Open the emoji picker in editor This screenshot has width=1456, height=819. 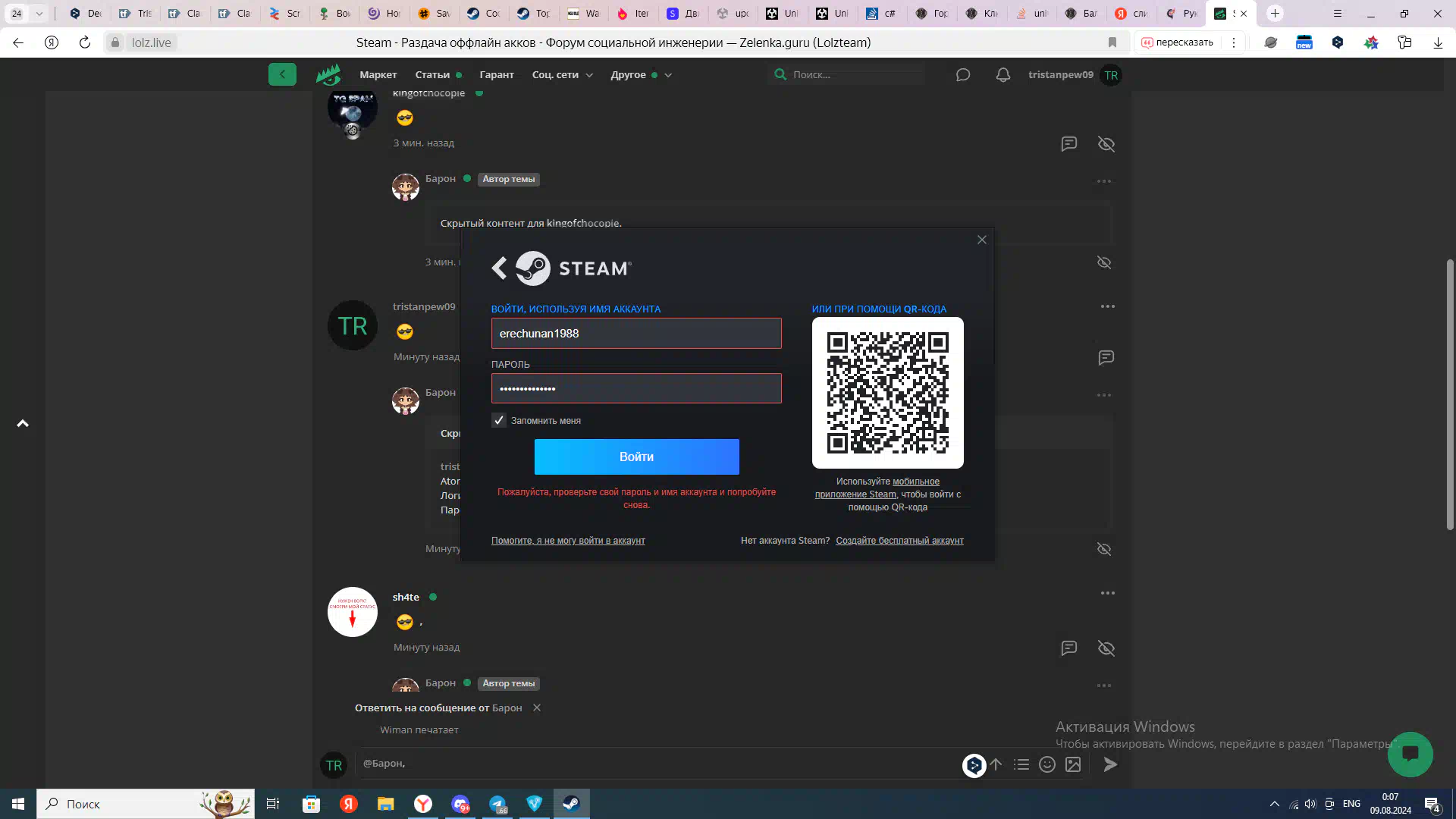point(1047,764)
